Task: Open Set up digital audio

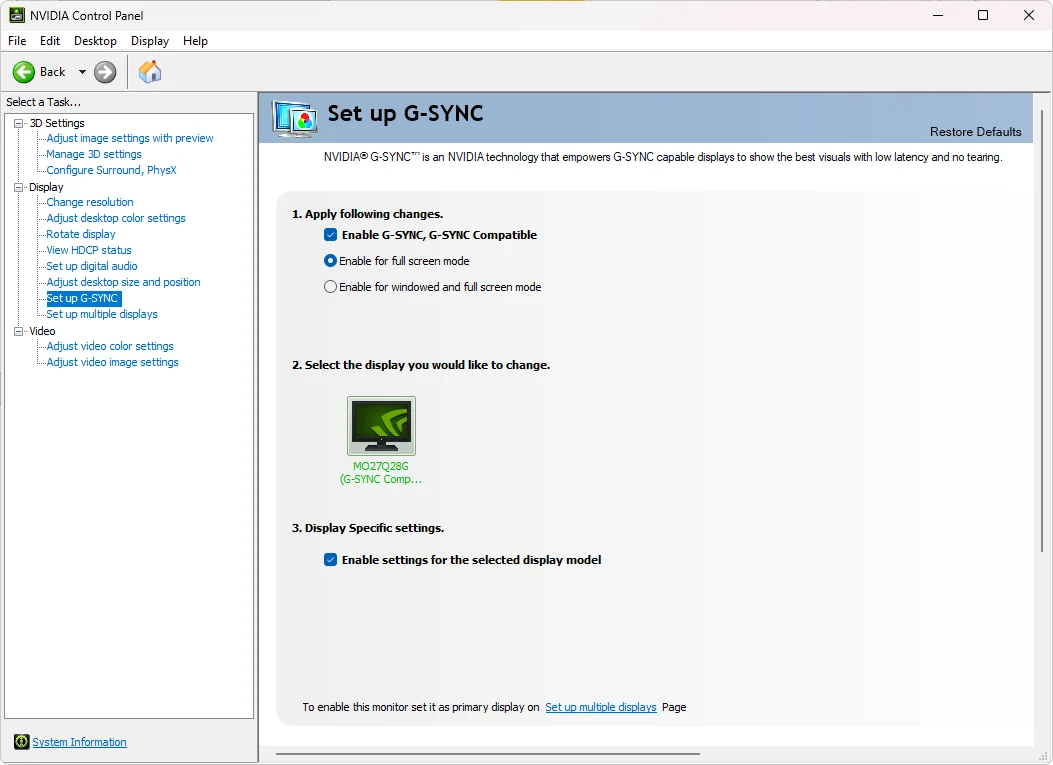Action: (x=91, y=267)
